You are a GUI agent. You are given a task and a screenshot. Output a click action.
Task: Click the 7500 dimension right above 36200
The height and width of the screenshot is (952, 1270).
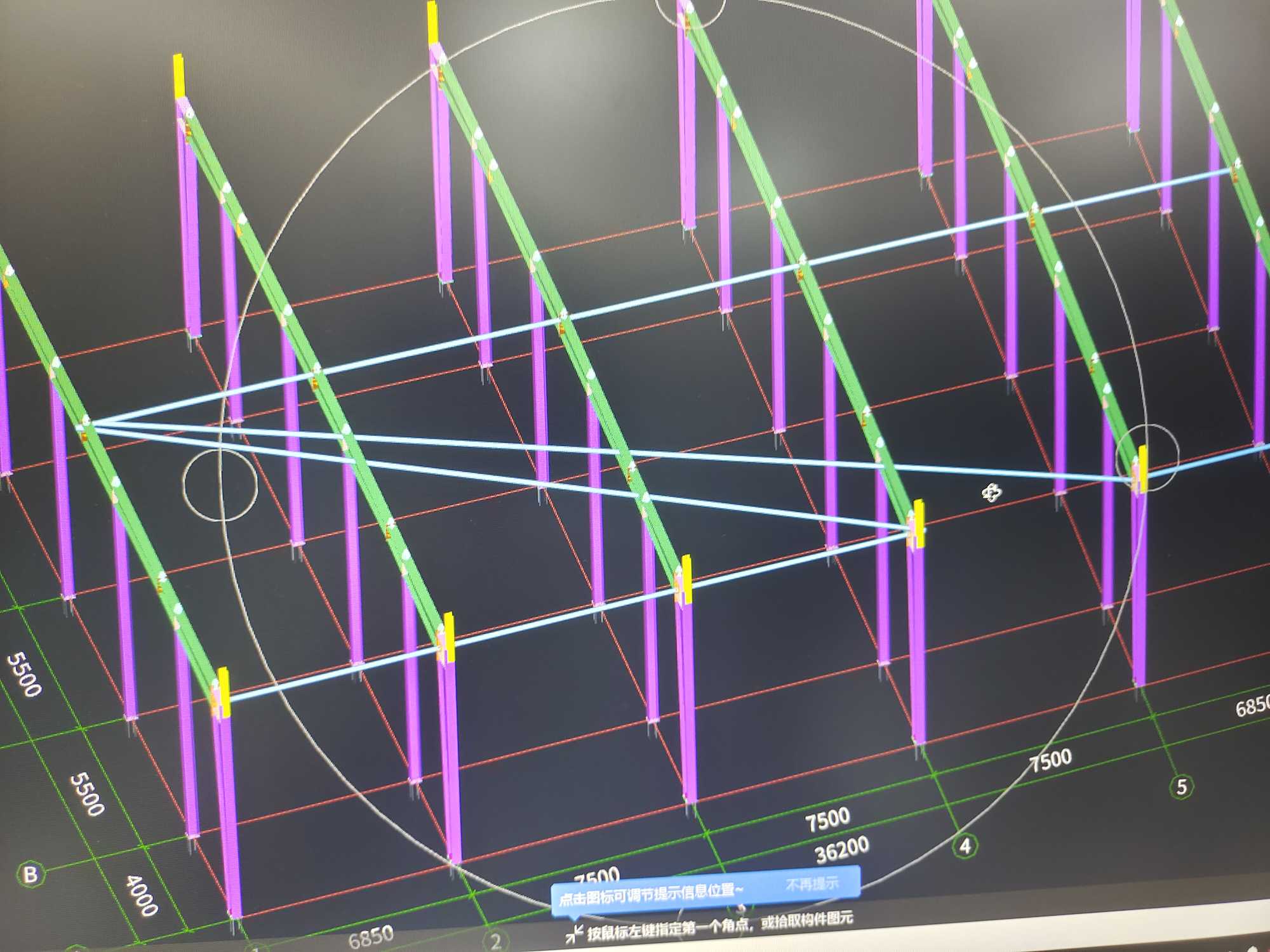tap(827, 819)
